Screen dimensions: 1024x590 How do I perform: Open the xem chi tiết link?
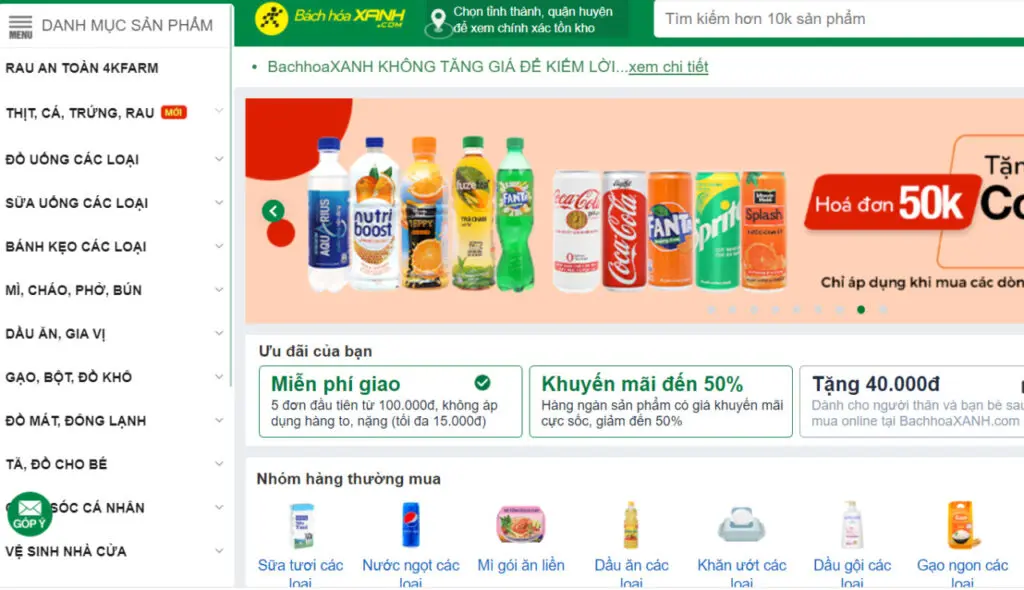coord(668,67)
